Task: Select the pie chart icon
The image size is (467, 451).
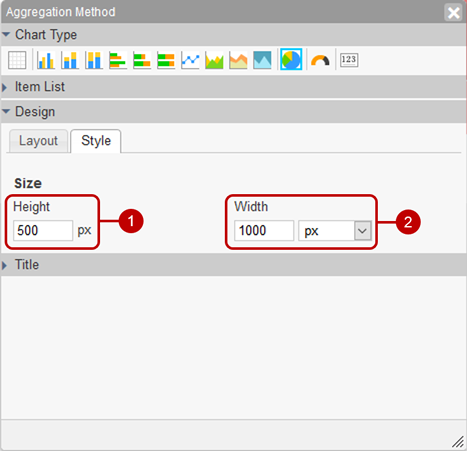Action: (291, 59)
